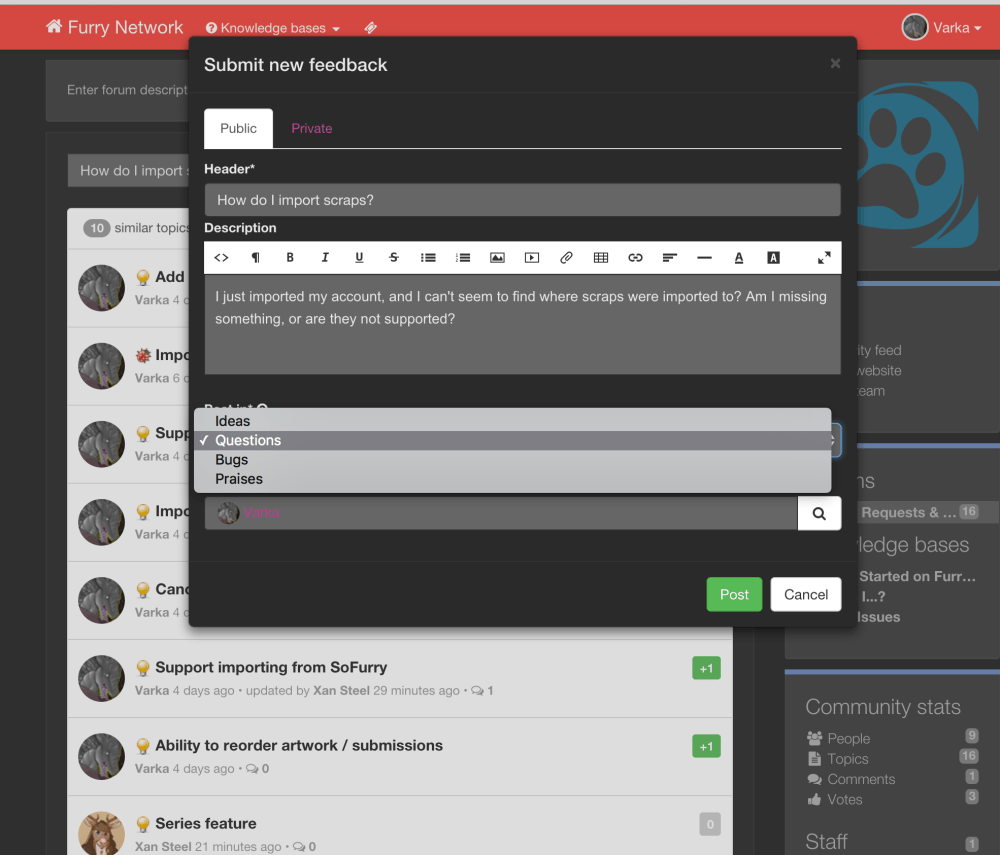Insert a horizontal line in the description
Screen dimensions: 1000x855
pos(704,257)
